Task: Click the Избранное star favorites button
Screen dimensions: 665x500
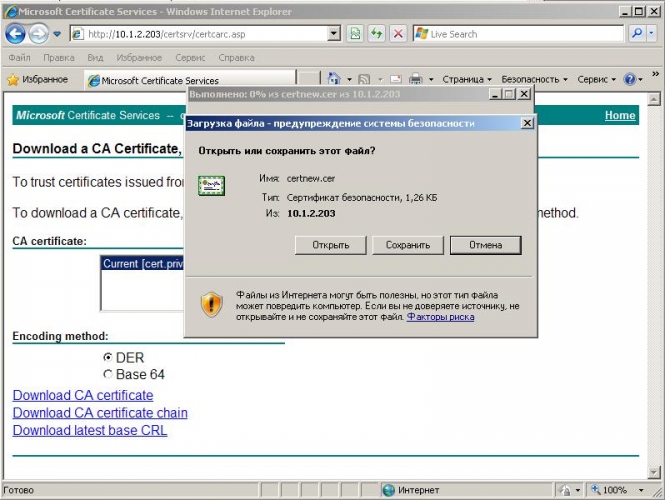Action: [37, 79]
